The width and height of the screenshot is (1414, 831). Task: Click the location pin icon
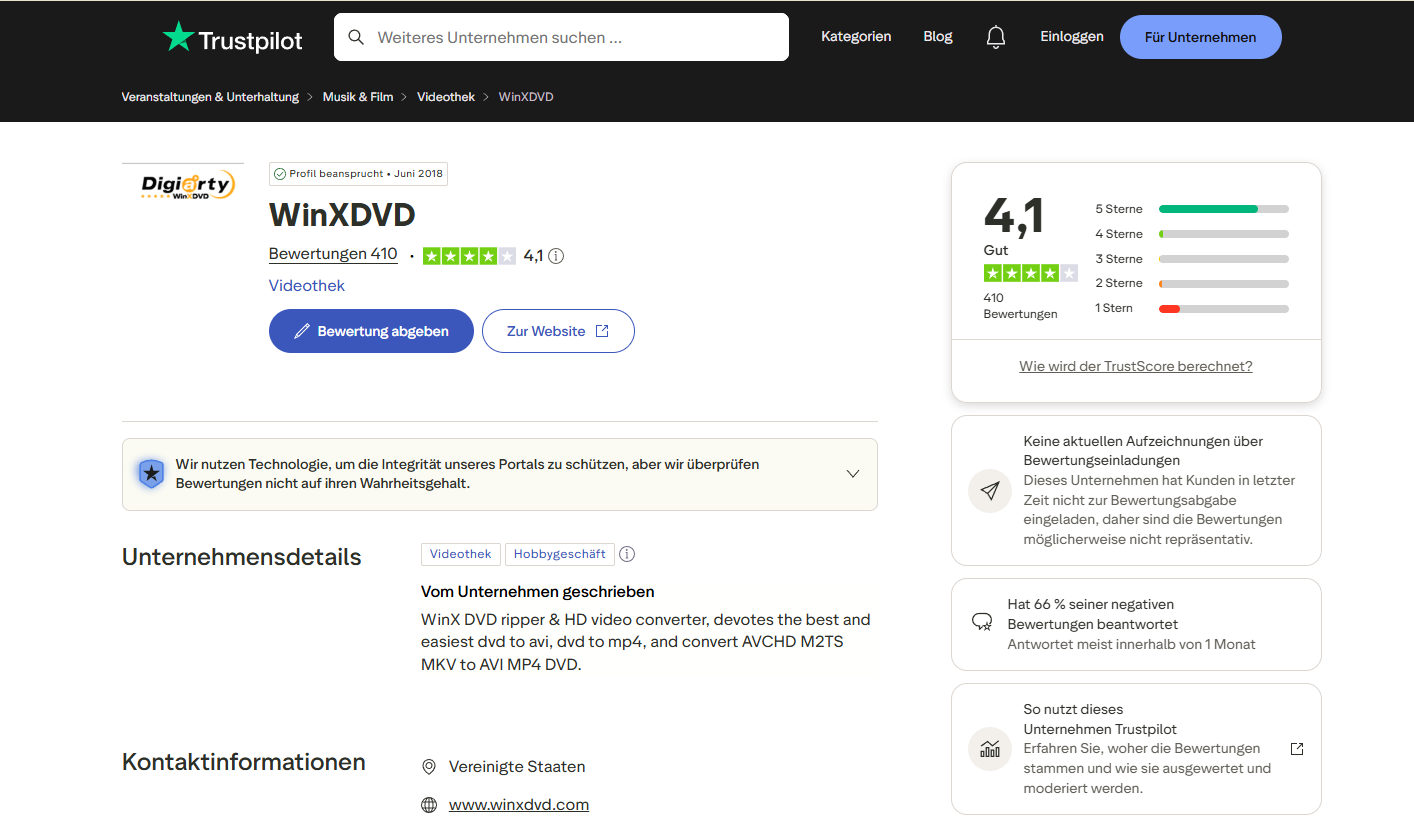(x=429, y=767)
